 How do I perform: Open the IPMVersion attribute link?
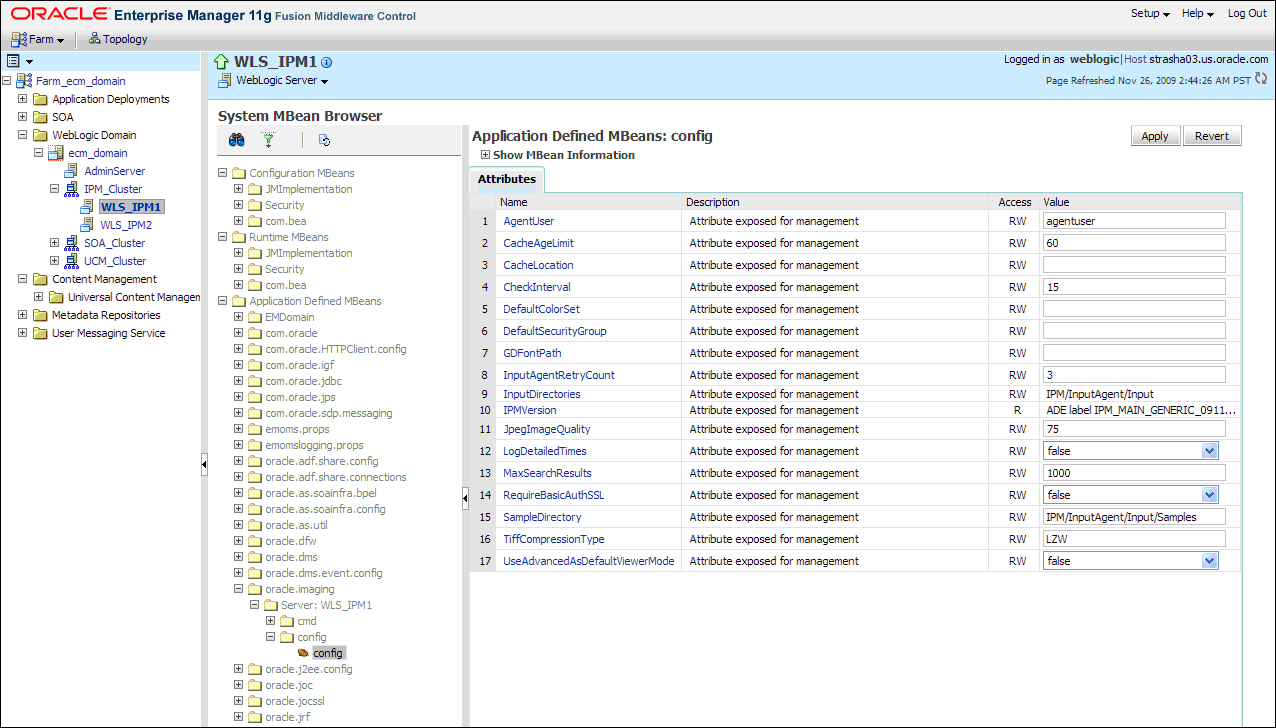[530, 410]
